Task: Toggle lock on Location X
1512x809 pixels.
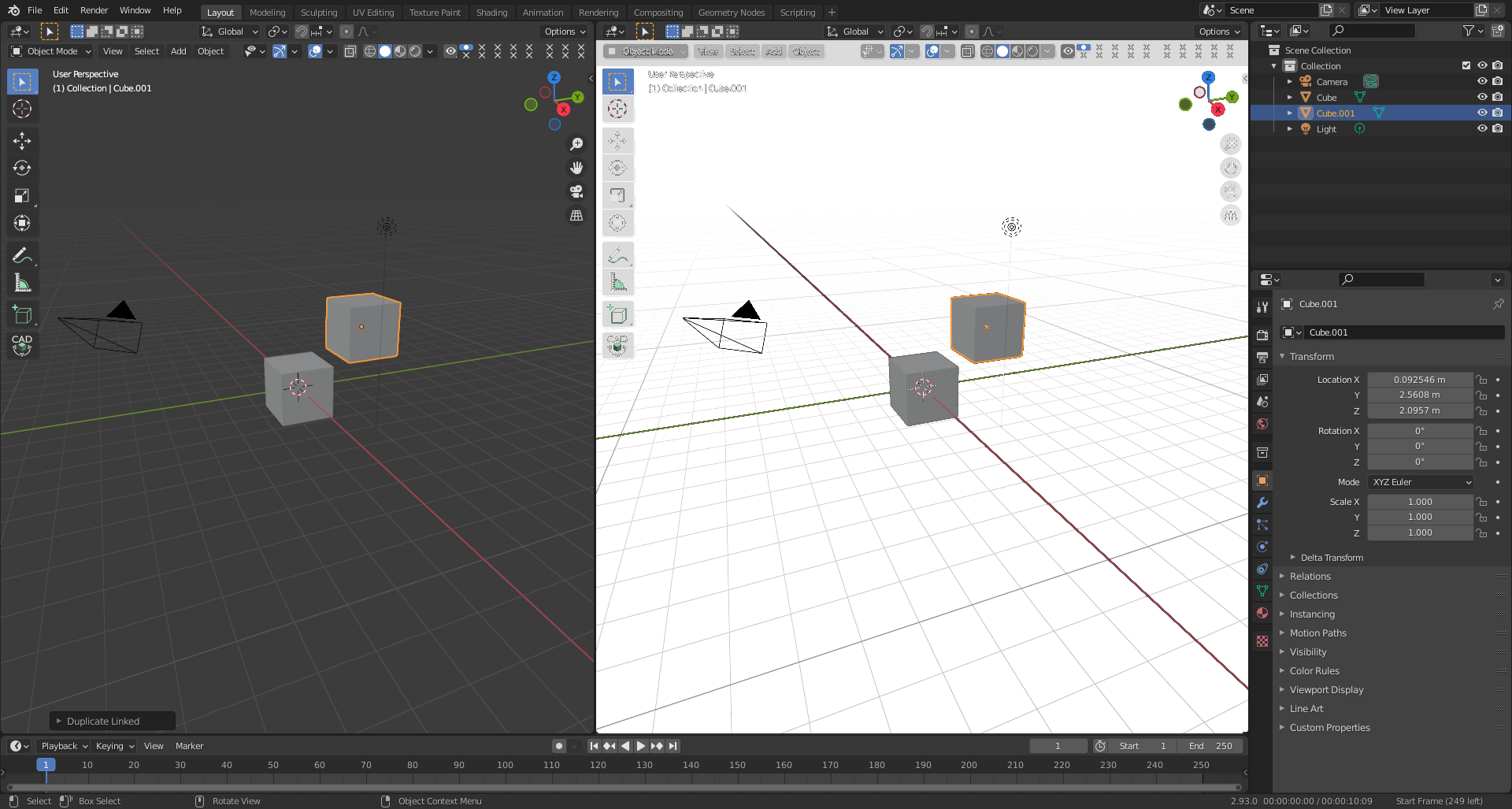Action: 1481,380
